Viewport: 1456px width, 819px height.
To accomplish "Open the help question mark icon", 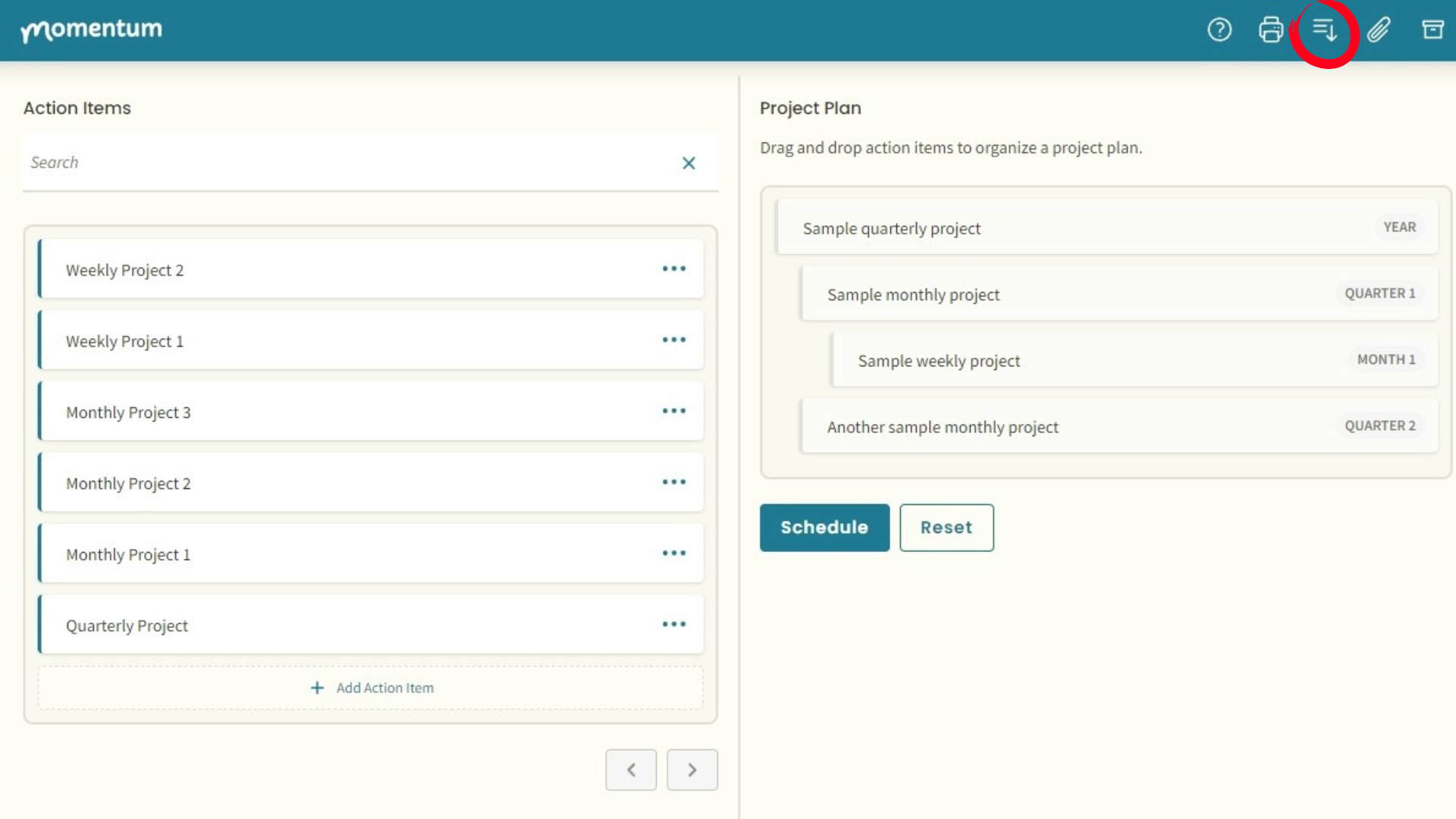I will tap(1219, 30).
